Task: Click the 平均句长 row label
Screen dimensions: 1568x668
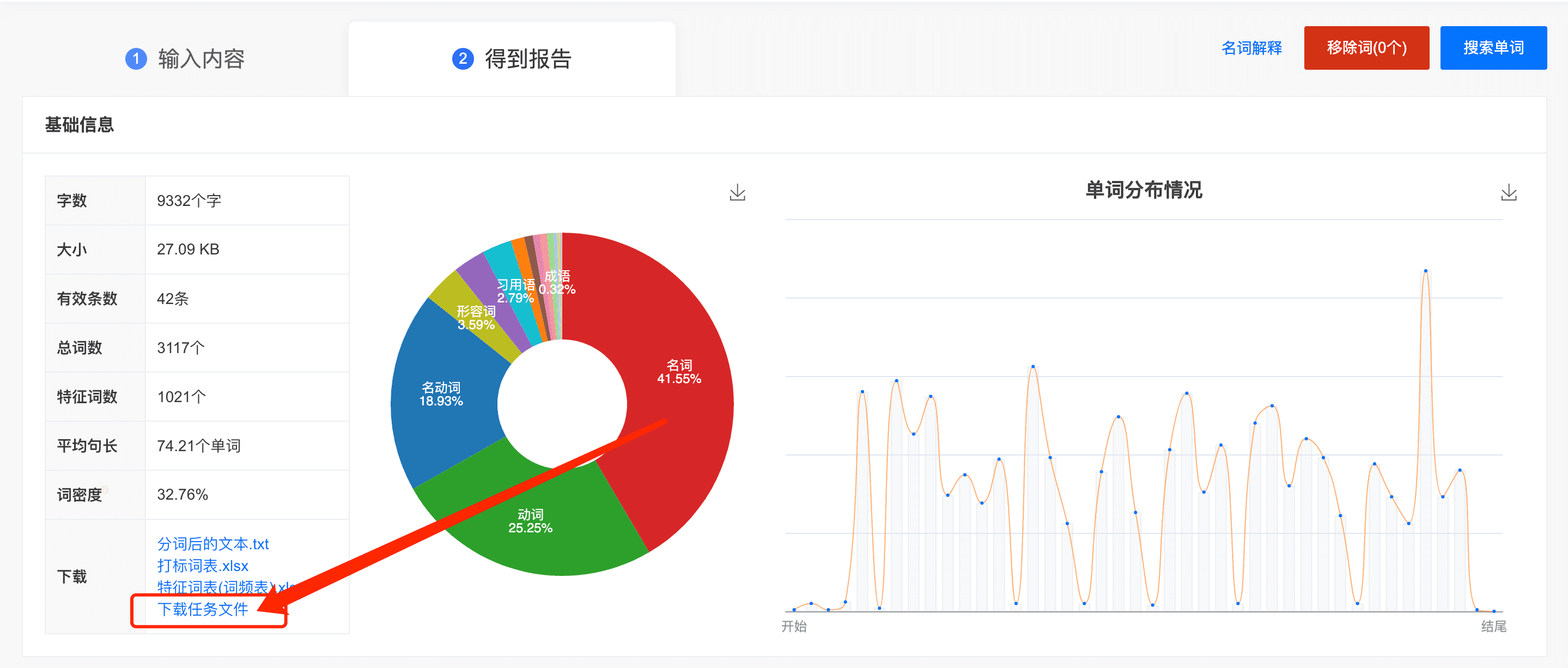Action: pyautogui.click(x=87, y=446)
